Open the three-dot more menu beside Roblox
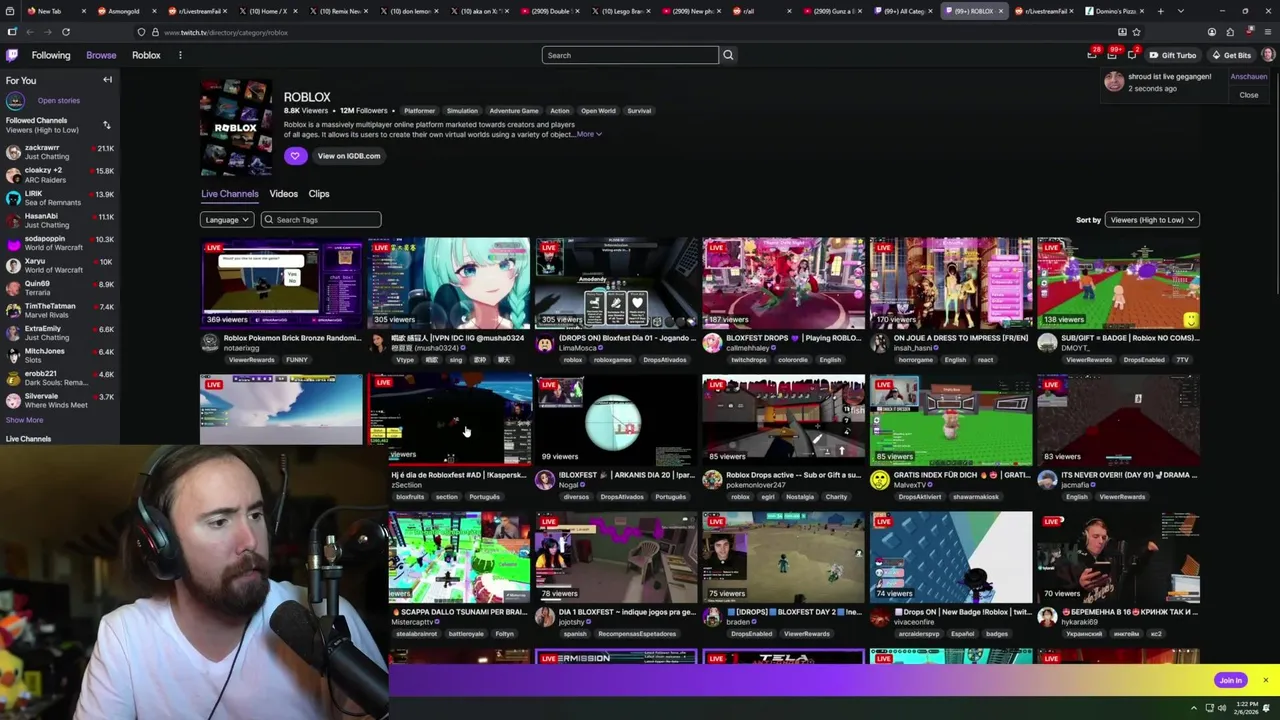This screenshot has width=1280, height=720. pyautogui.click(x=180, y=55)
